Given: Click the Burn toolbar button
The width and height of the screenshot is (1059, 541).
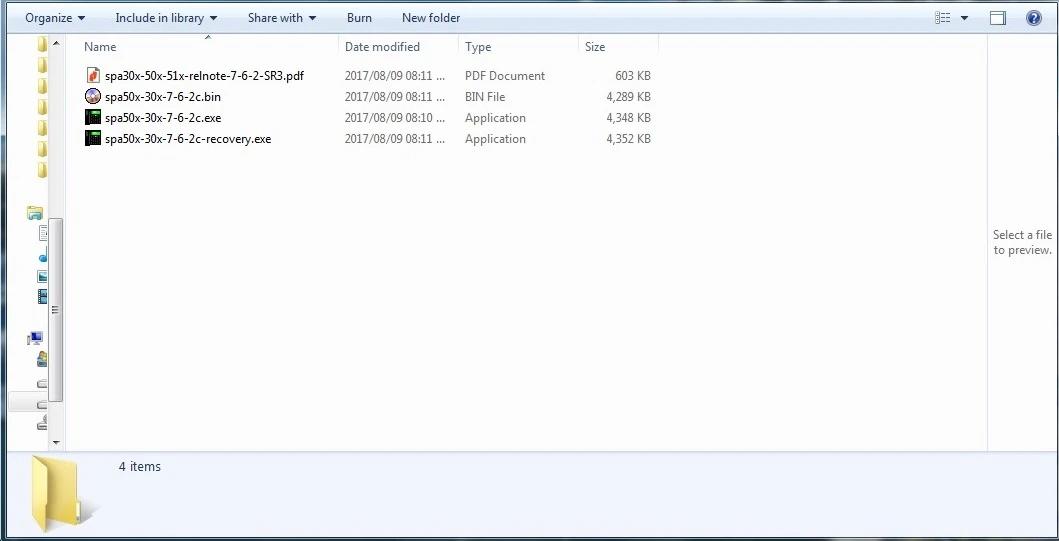Looking at the screenshot, I should pos(359,18).
